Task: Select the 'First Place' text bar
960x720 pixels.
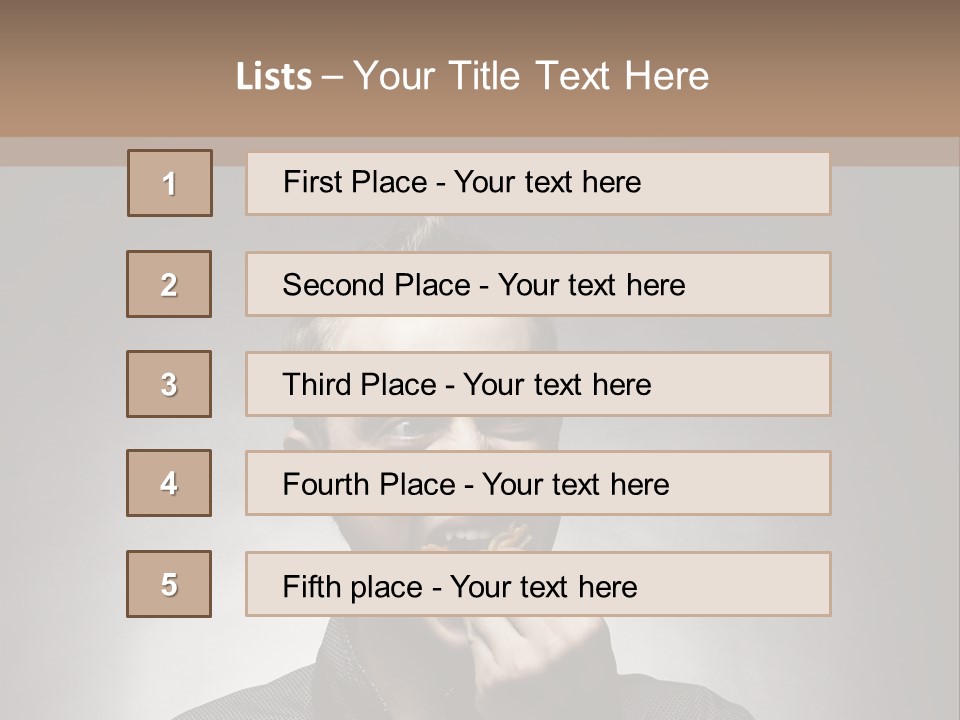Action: [538, 183]
